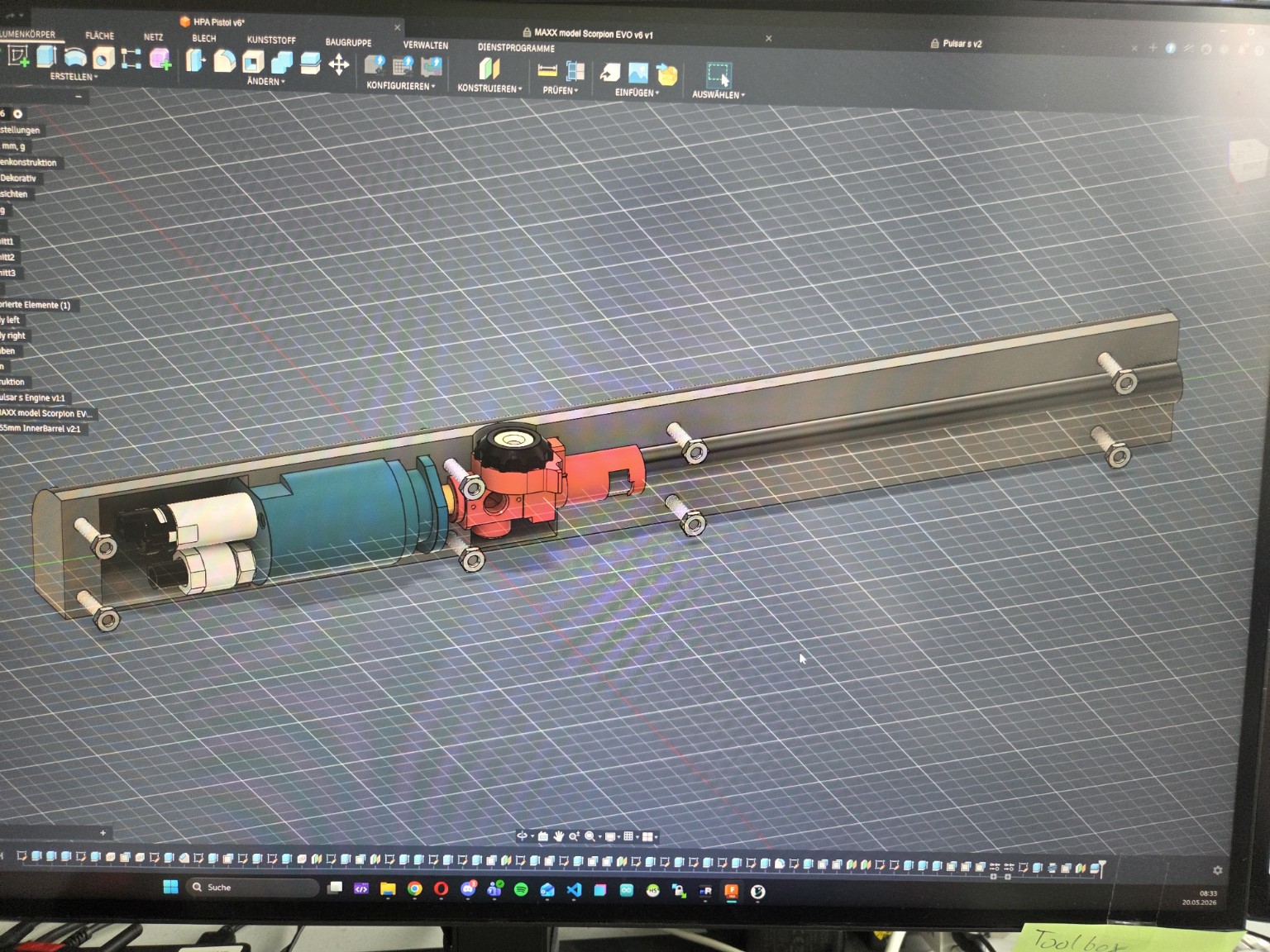Viewport: 1270px width, 952px height.
Task: Select the Rectangular Pattern tool icon
Action: pos(131,58)
